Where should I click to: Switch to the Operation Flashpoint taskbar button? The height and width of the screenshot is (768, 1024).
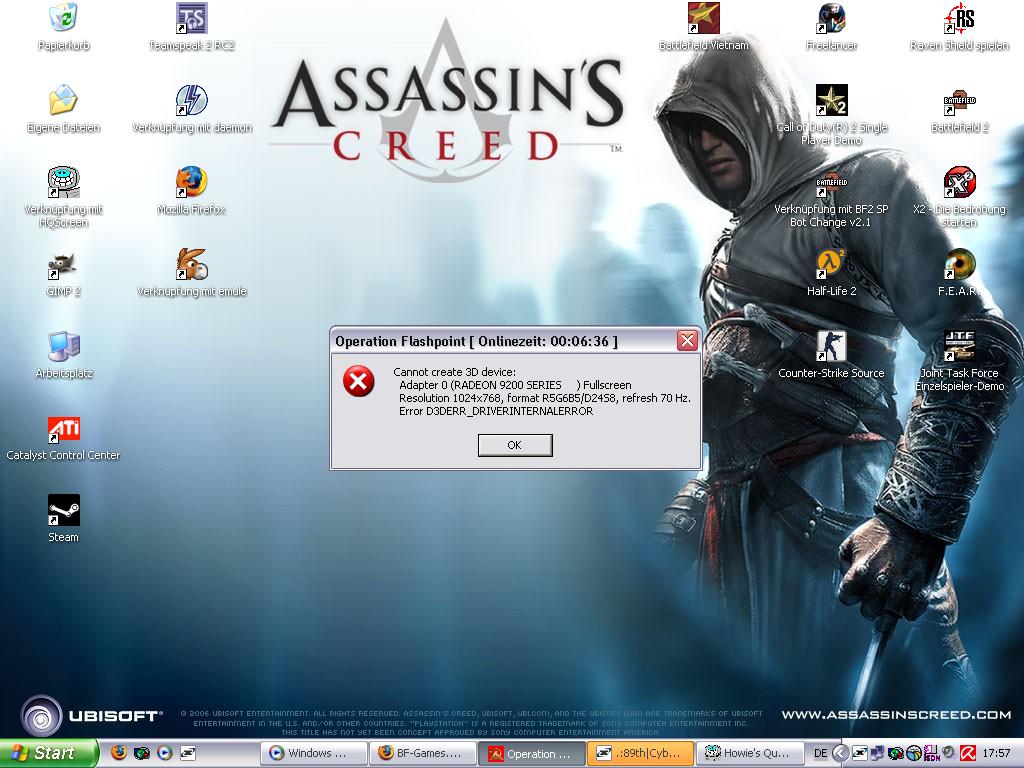click(531, 754)
